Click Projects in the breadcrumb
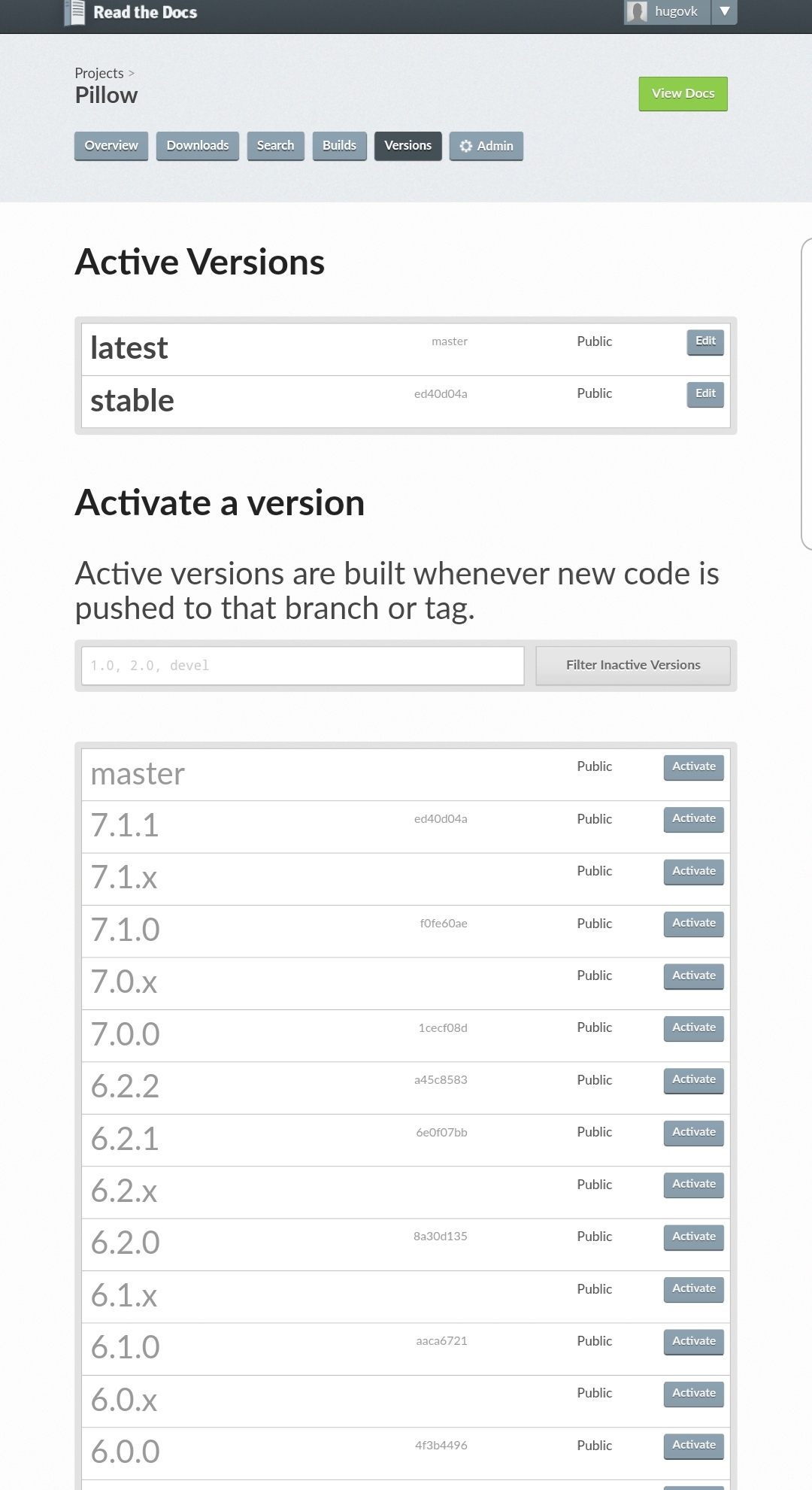 tap(98, 73)
